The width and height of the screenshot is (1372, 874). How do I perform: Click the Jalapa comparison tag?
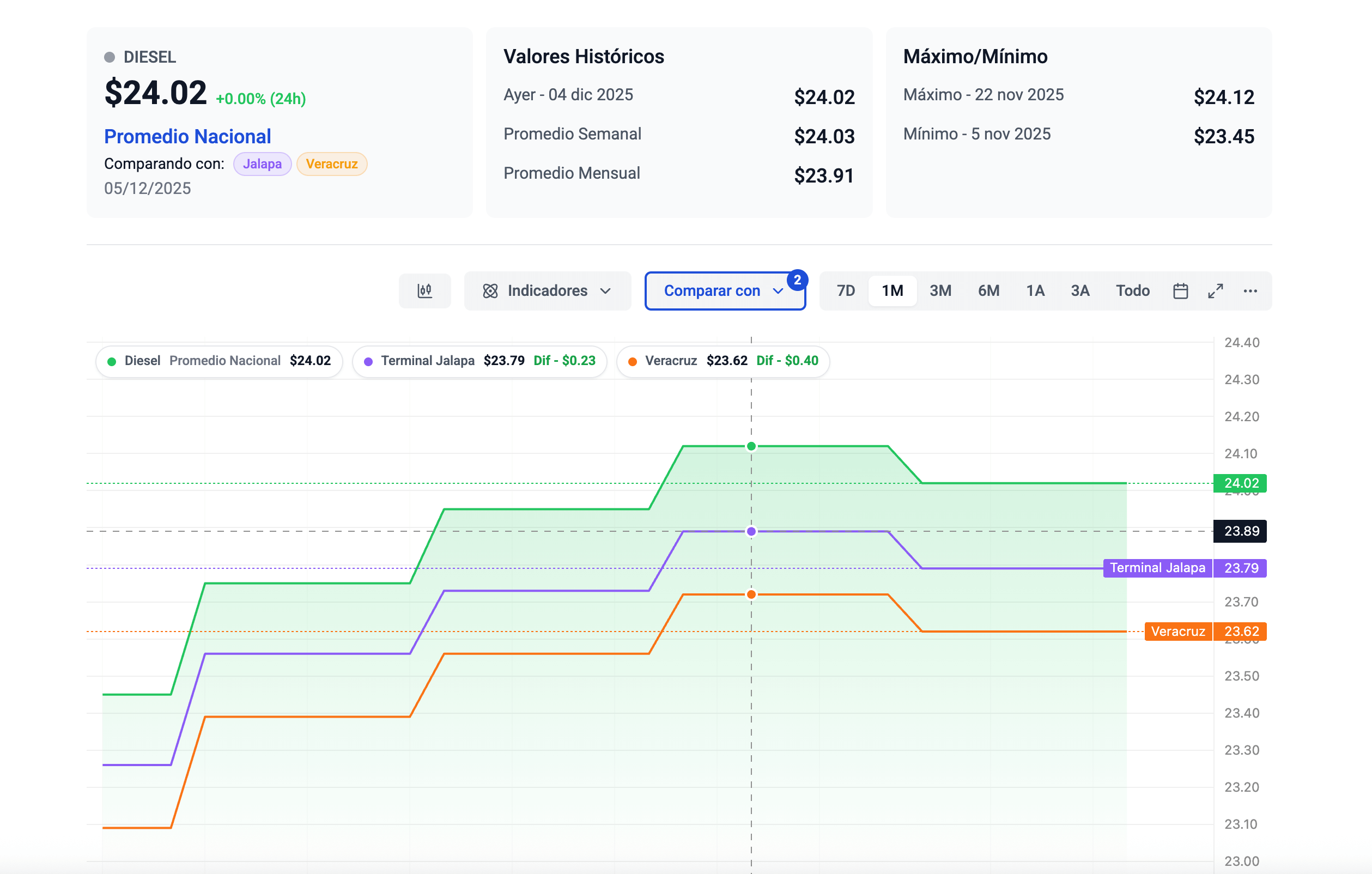coord(262,163)
